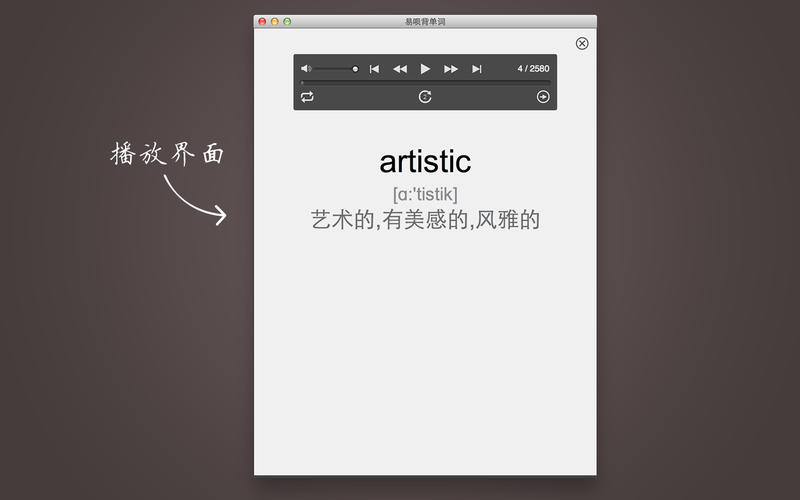This screenshot has height=500, width=800.
Task: Rewind to the previous word
Action: [x=400, y=69]
